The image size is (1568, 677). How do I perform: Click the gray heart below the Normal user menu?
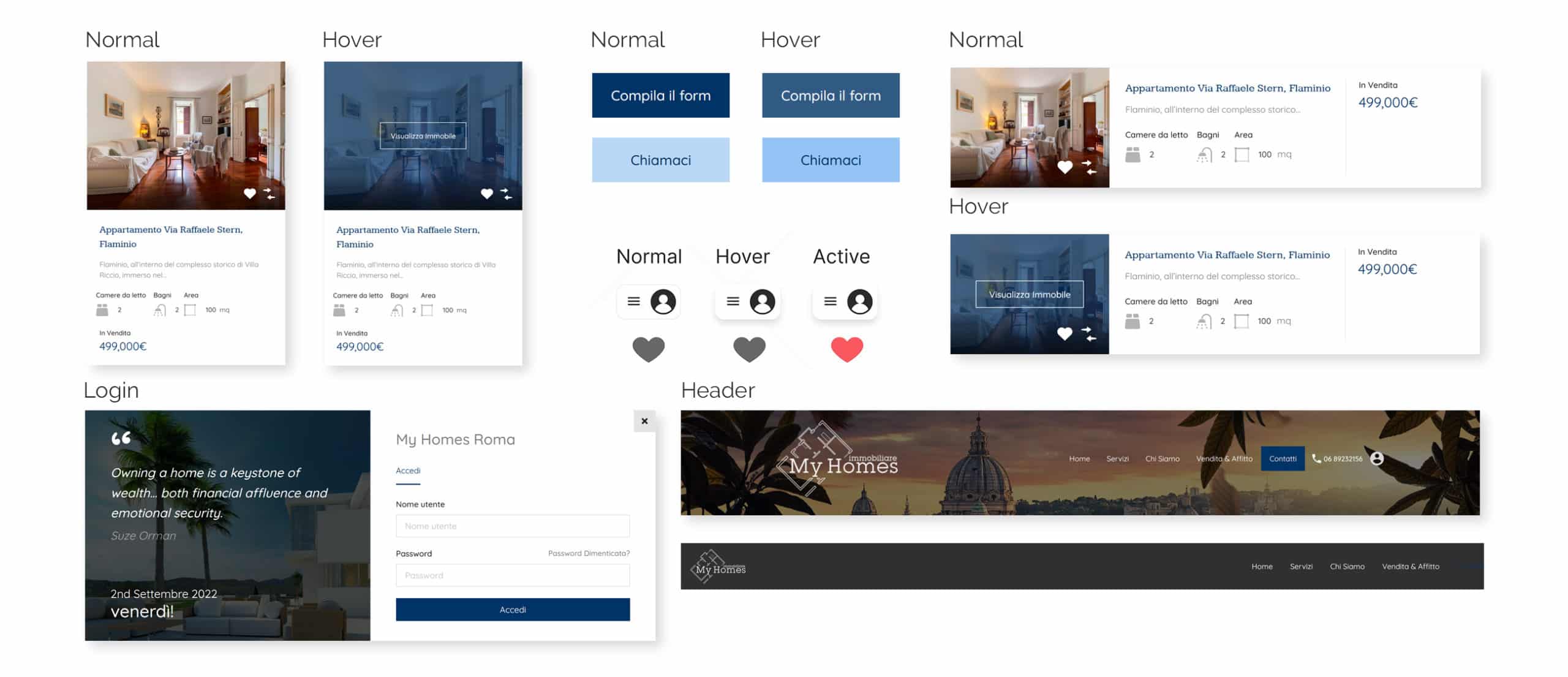(649, 349)
